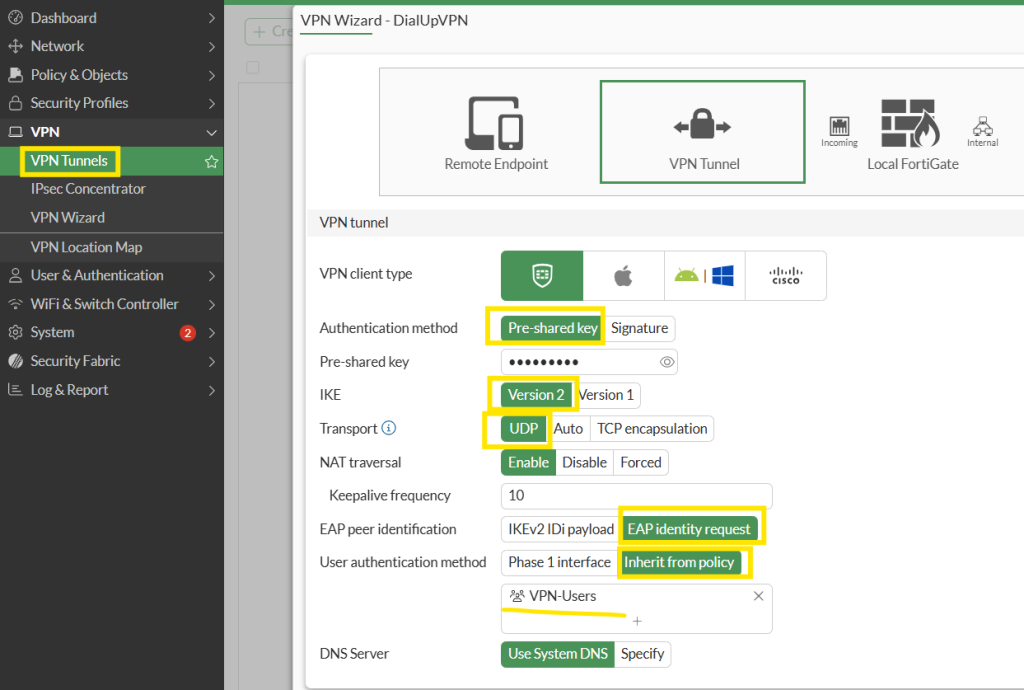1024x690 pixels.
Task: Click the Transport info icon
Action: pos(389,429)
